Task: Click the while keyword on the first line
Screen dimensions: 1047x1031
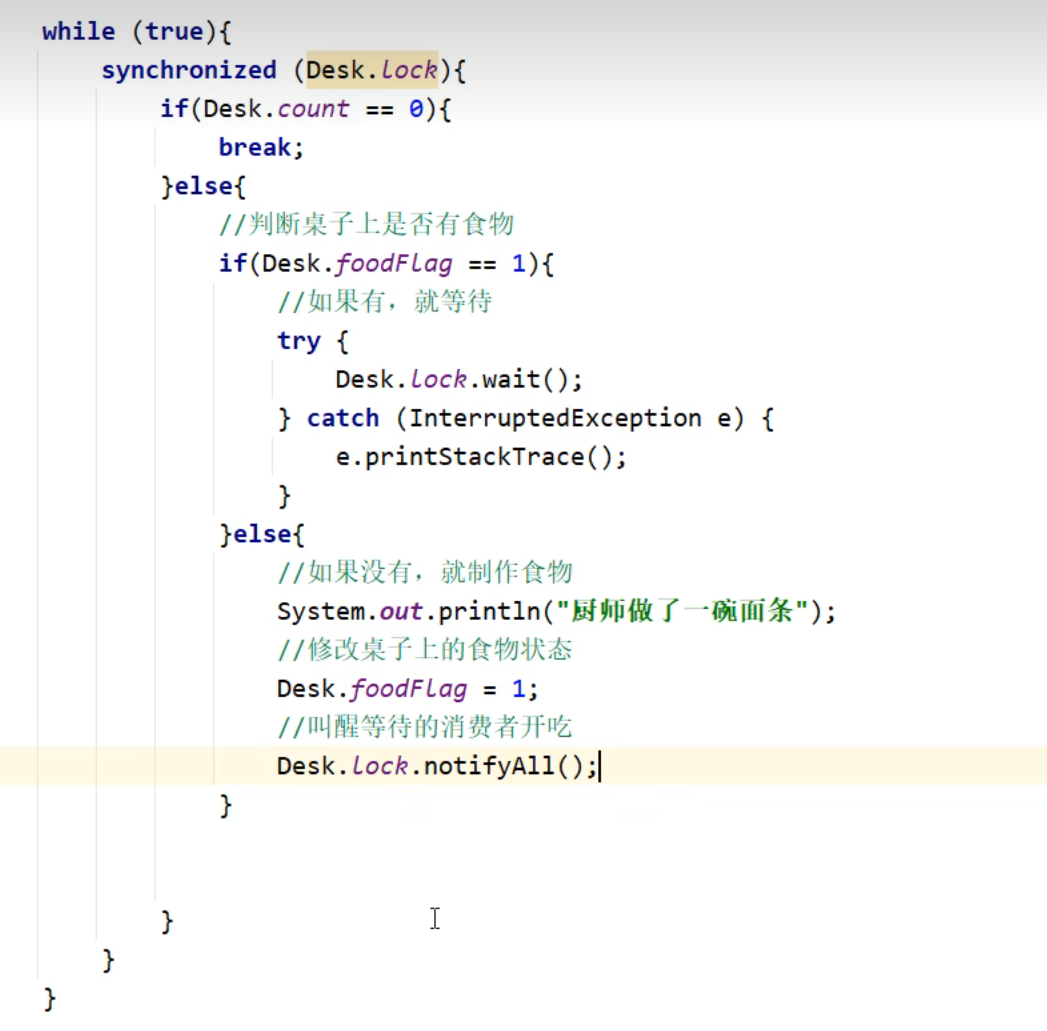Action: 78,31
